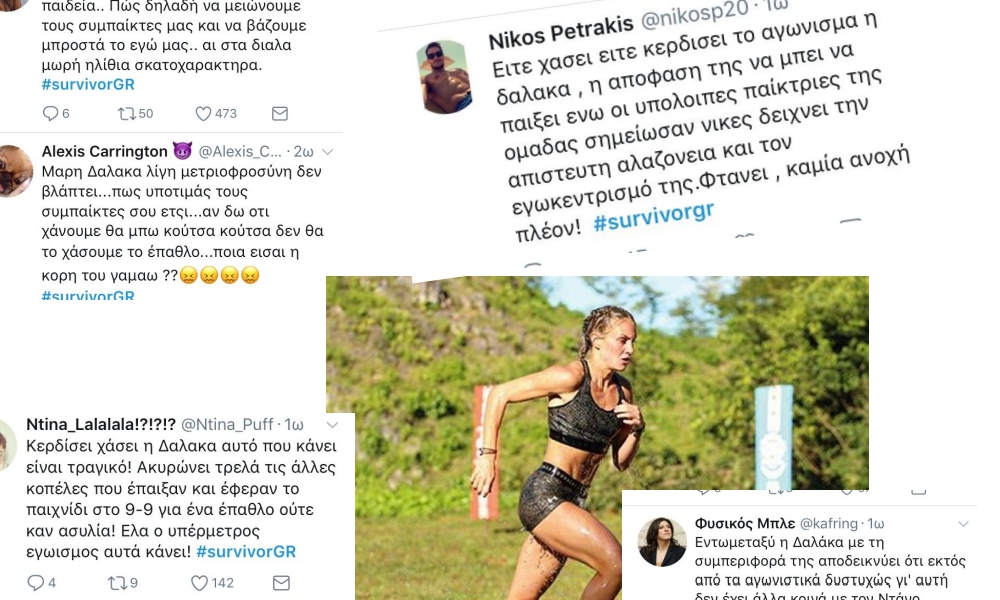Open dropdown arrow on Φυσικός Μπλε tweet
The image size is (1000, 600).
964,523
